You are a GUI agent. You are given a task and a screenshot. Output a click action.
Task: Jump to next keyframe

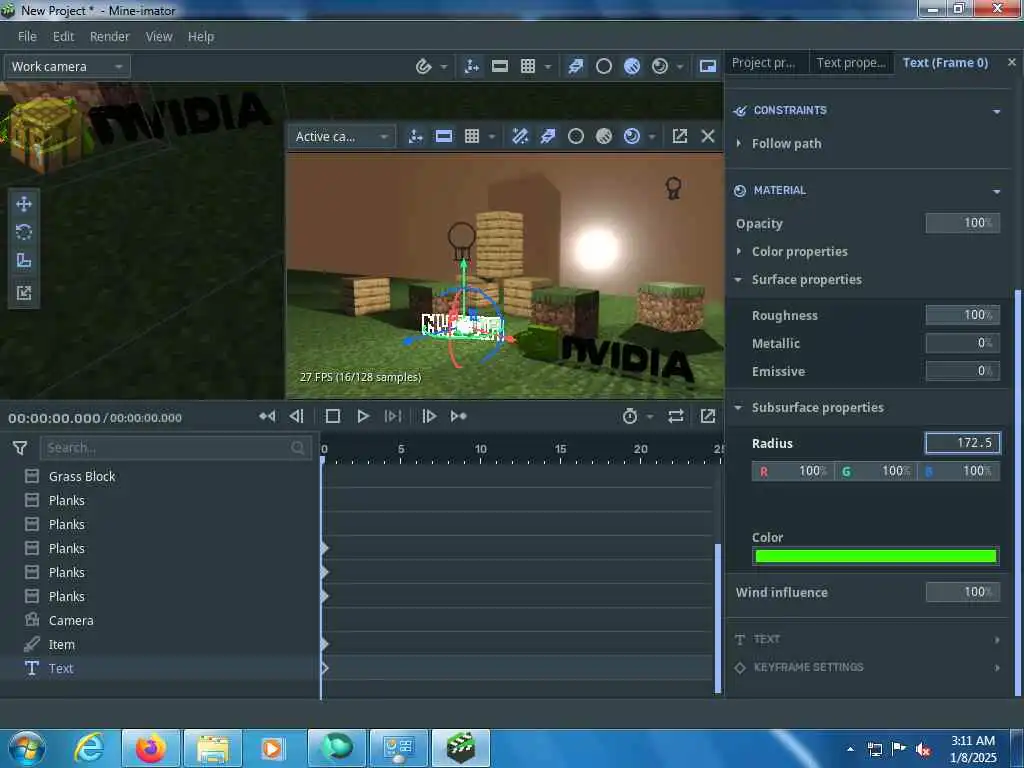click(x=458, y=416)
